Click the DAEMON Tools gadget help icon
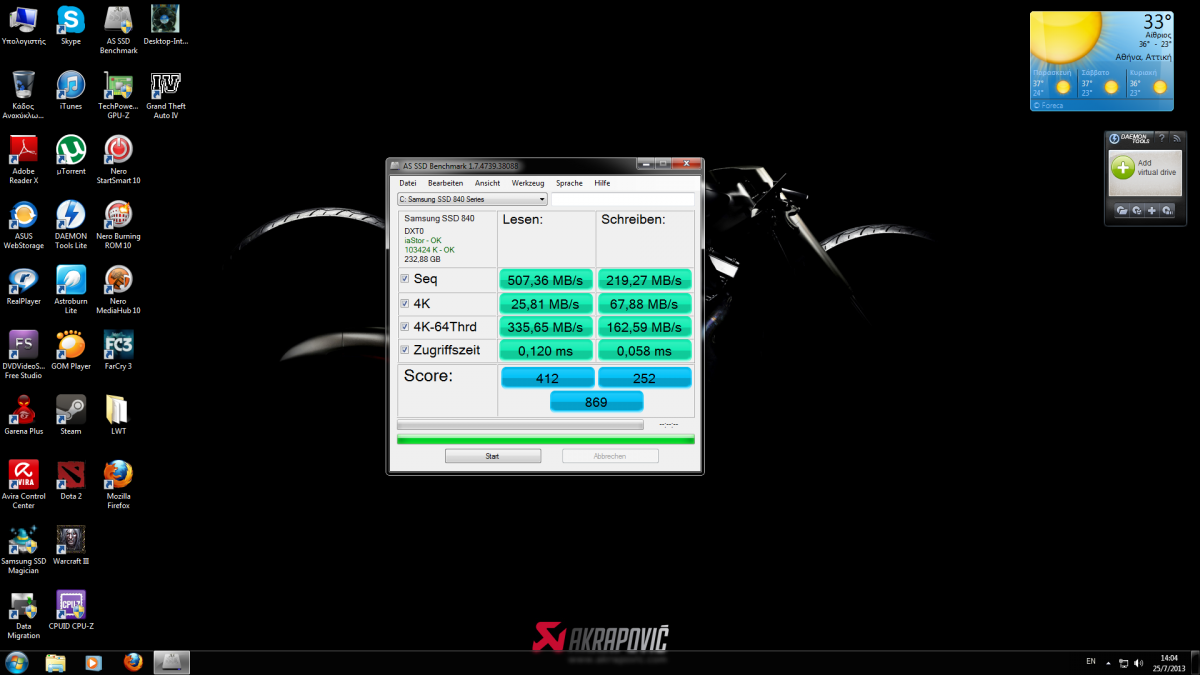 (1162, 138)
